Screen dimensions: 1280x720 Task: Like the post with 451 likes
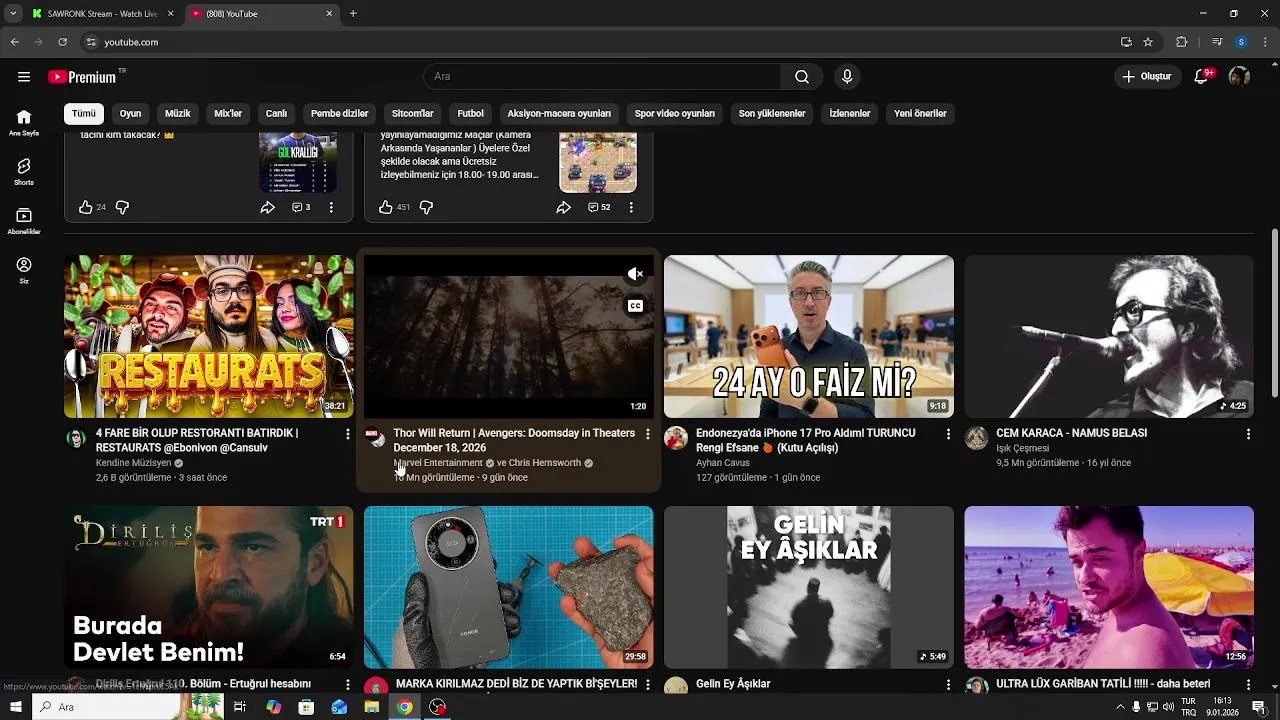tap(386, 207)
